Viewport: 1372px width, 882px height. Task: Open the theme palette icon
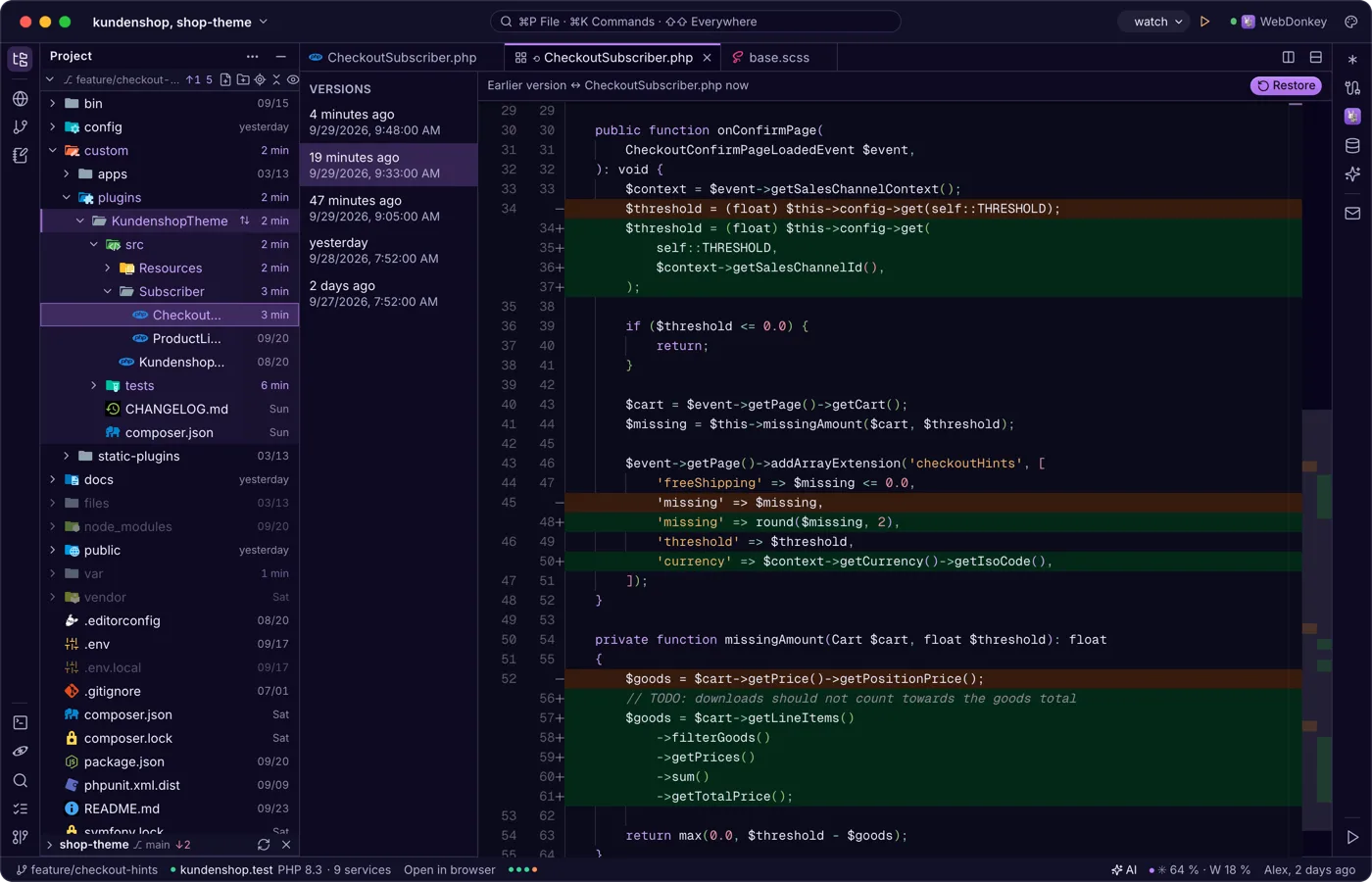(x=1351, y=22)
